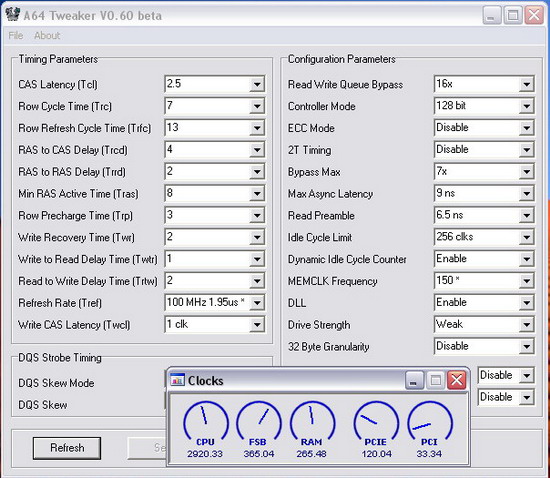
Task: Minimize the Clocks window
Action: [x=414, y=380]
